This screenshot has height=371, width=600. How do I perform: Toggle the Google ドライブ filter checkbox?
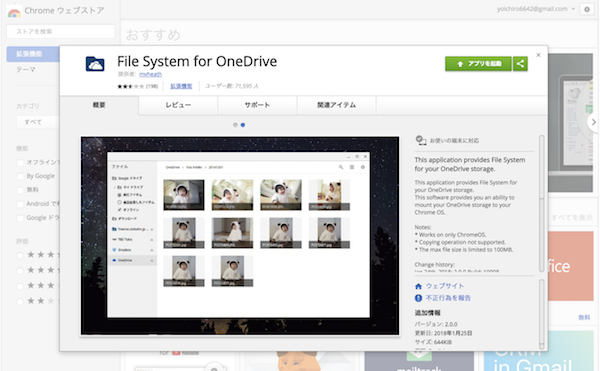click(x=20, y=218)
